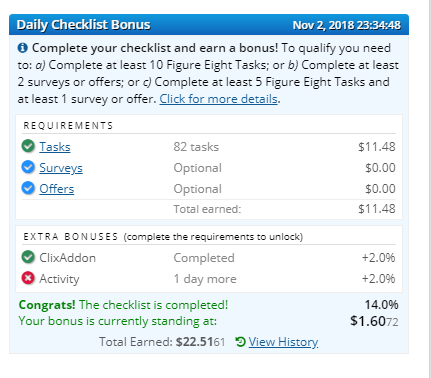Open the Tasks link
Image resolution: width=431 pixels, height=378 pixels.
(x=55, y=147)
